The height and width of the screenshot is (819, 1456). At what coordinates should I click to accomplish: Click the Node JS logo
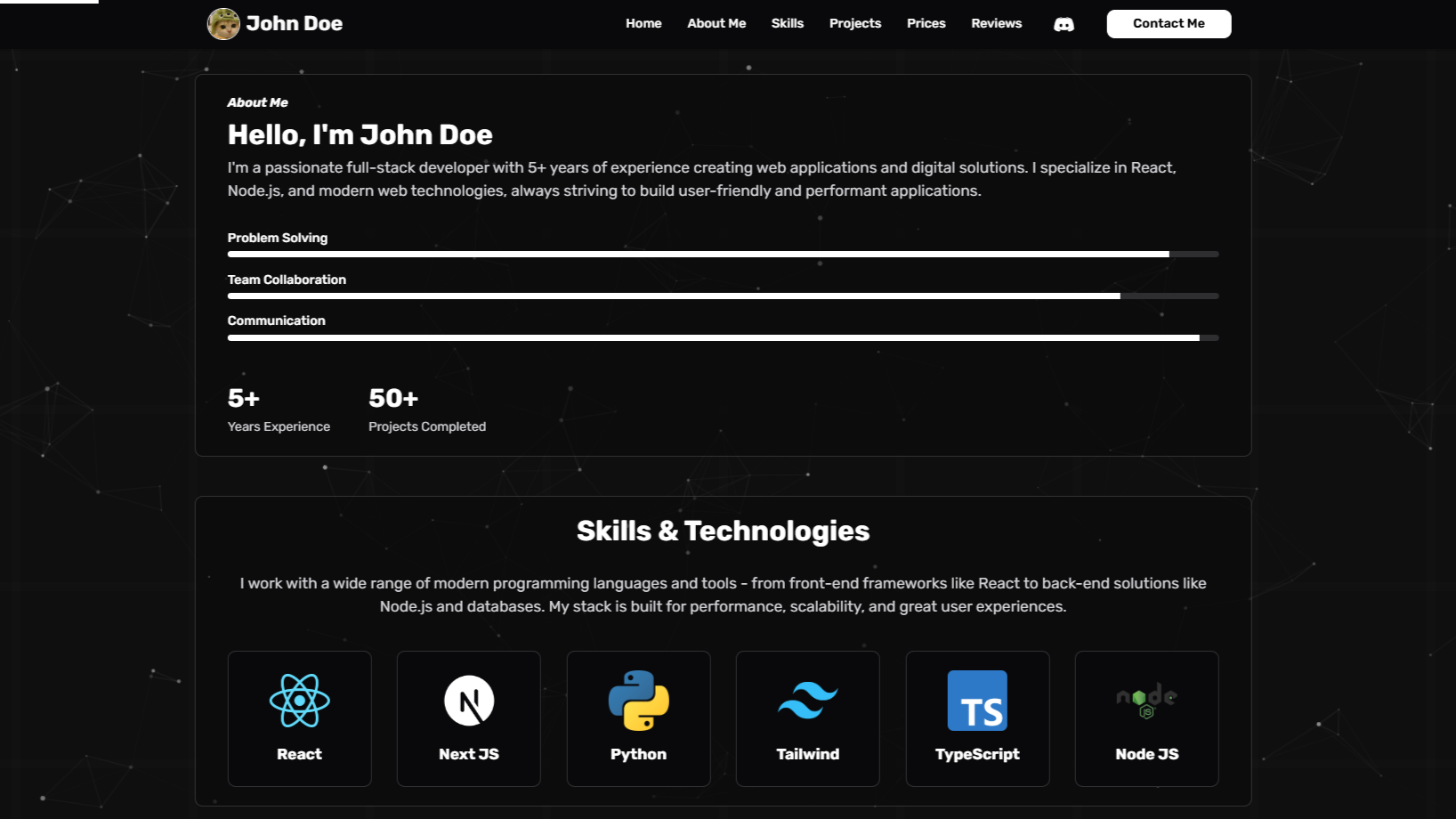click(1146, 701)
